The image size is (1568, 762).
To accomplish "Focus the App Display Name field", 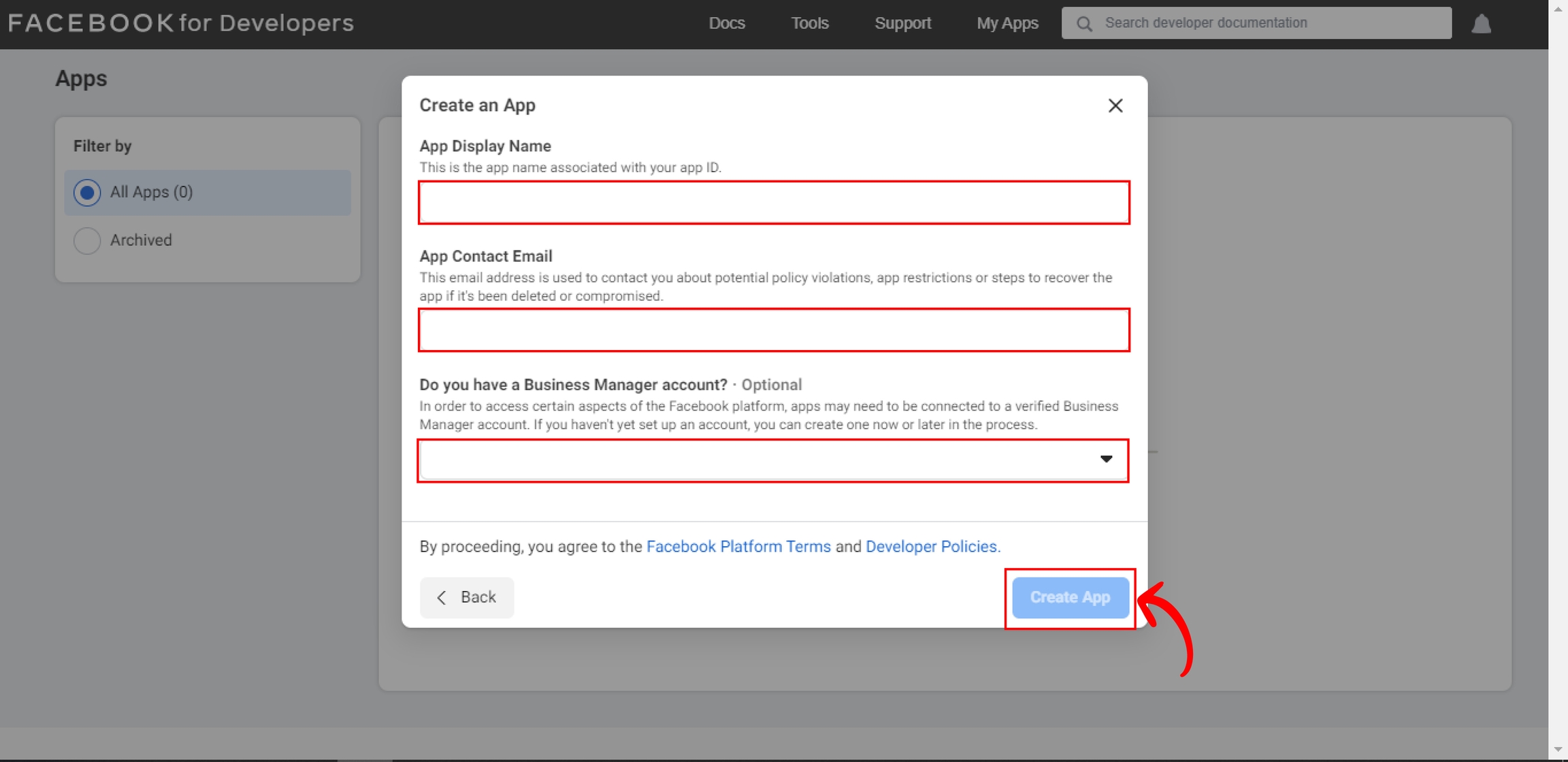I will (x=774, y=203).
